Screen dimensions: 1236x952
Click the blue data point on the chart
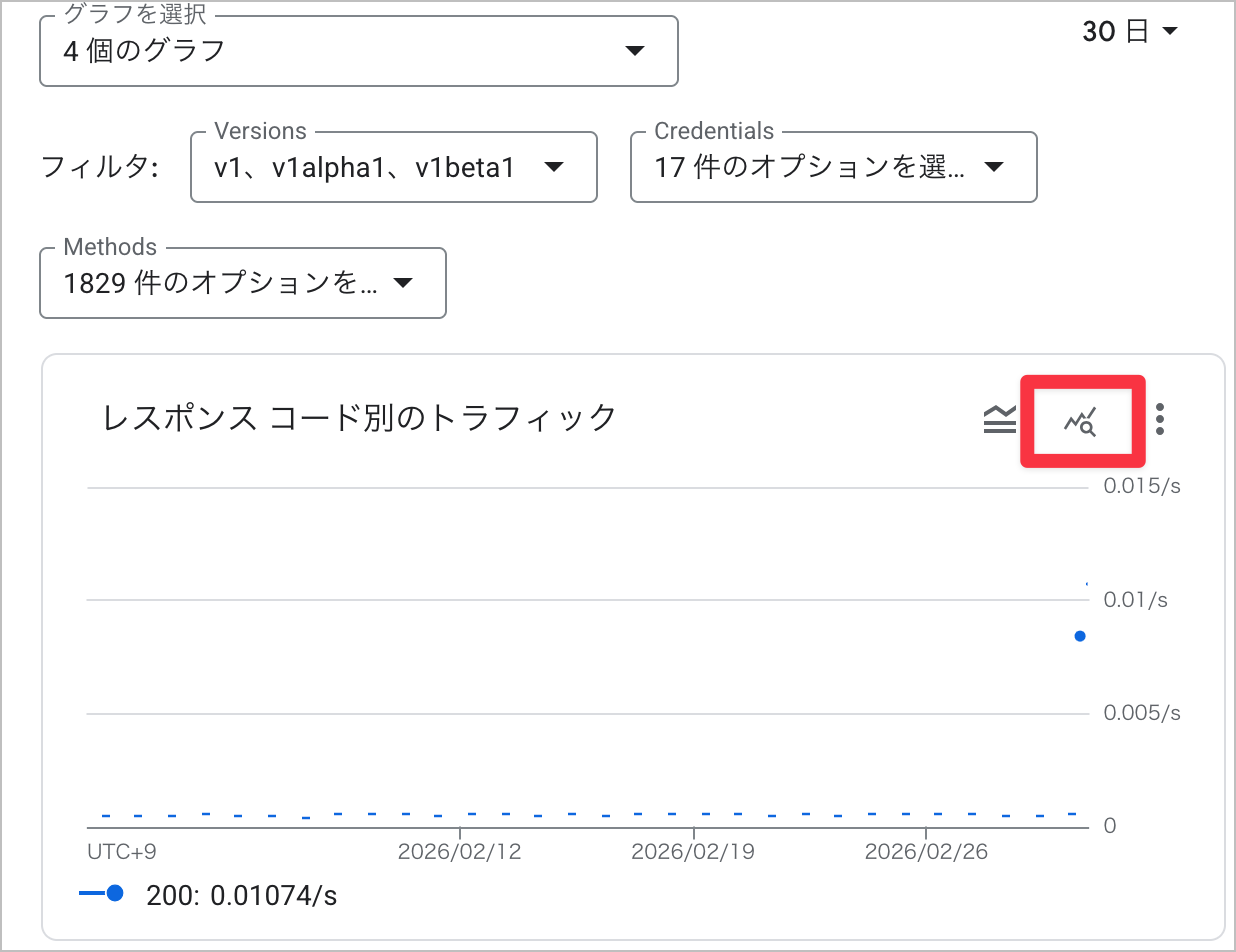(x=1078, y=635)
